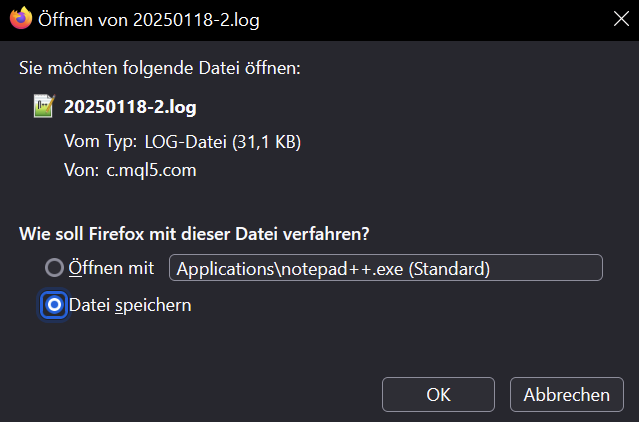Click the "Sie möchten folgende Datei öffnen:" text
The image size is (639, 422).
160,68
